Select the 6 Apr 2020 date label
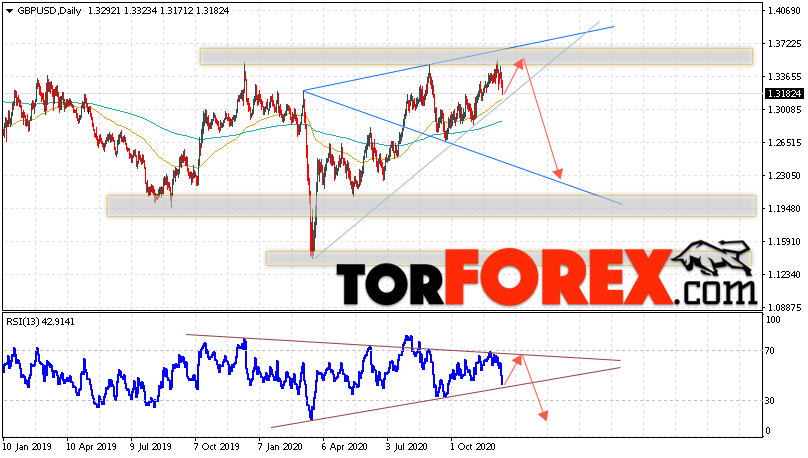Screen dimensions: 808x458 (344, 447)
